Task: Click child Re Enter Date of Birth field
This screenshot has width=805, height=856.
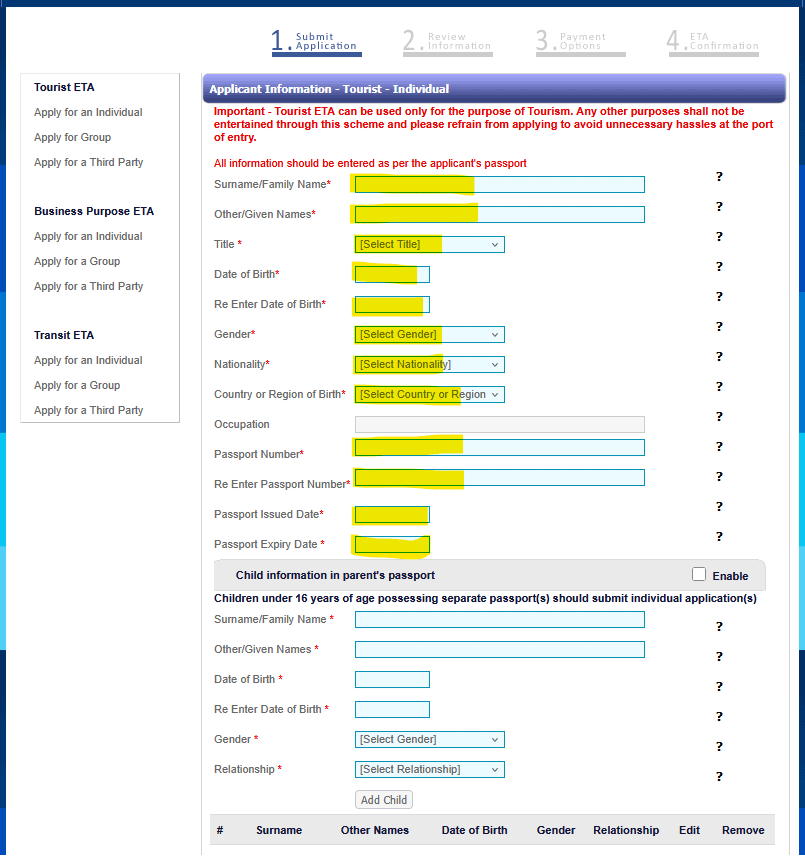Action: point(392,710)
